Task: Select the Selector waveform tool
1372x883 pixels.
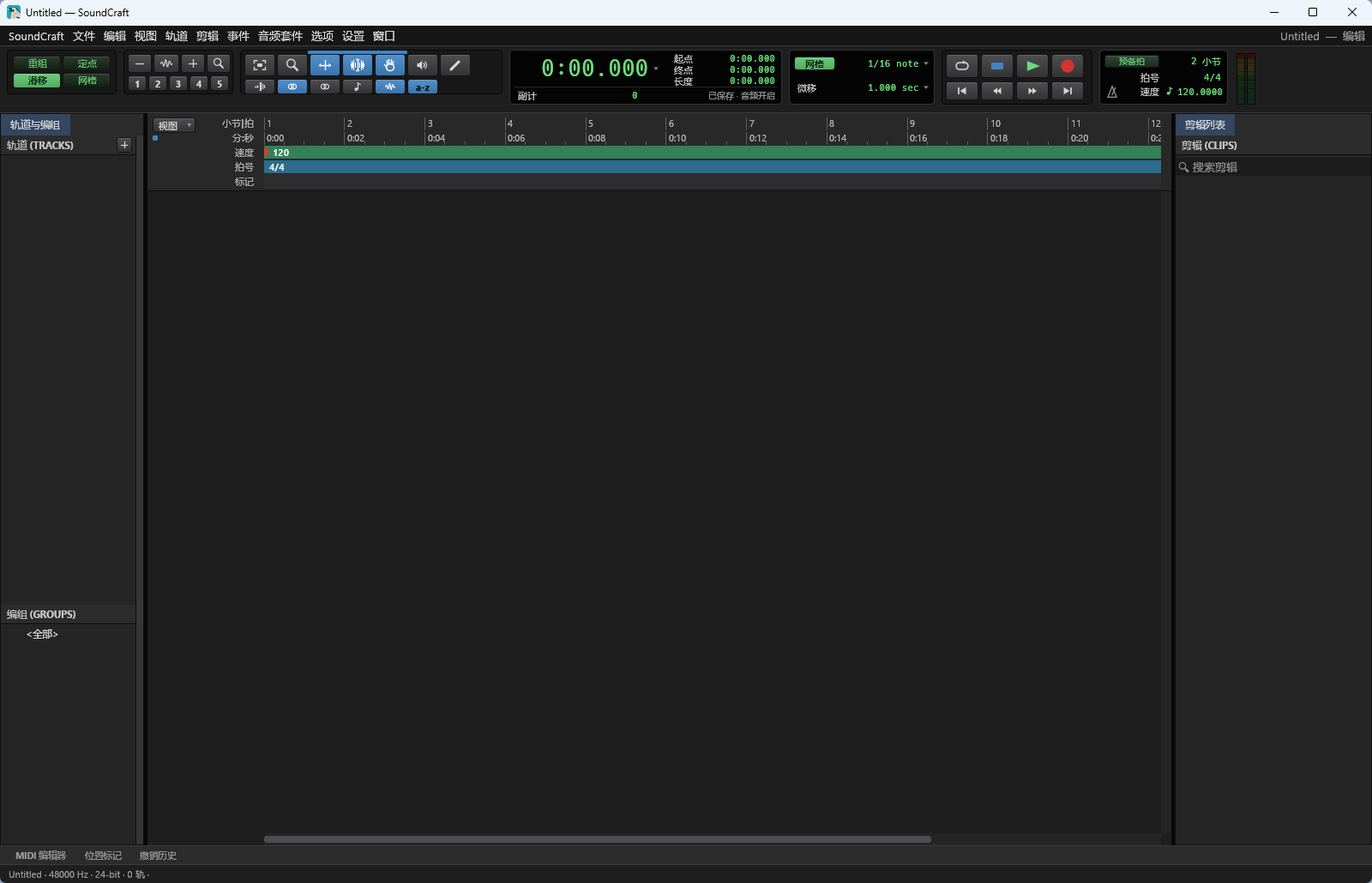Action: tap(358, 65)
